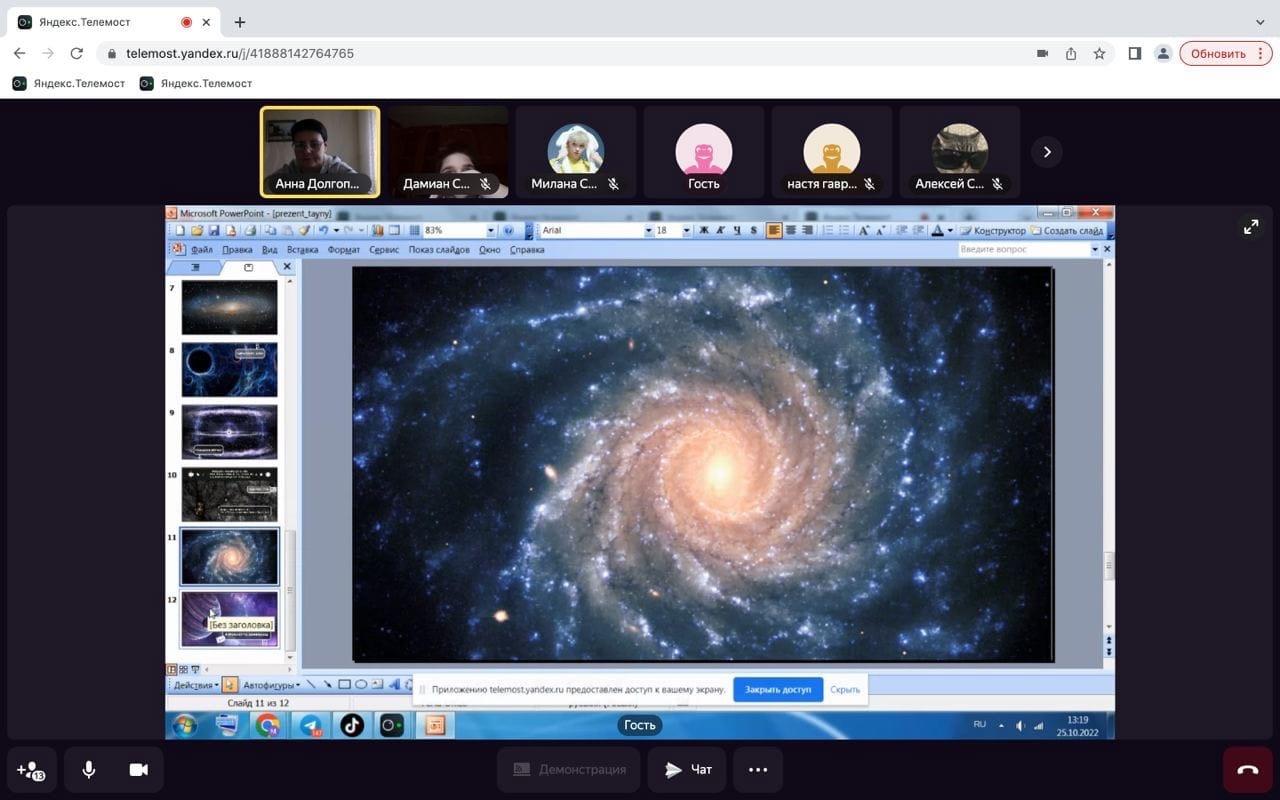The height and width of the screenshot is (800, 1280).
Task: Click the bookmark star in address bar
Action: coord(1099,54)
